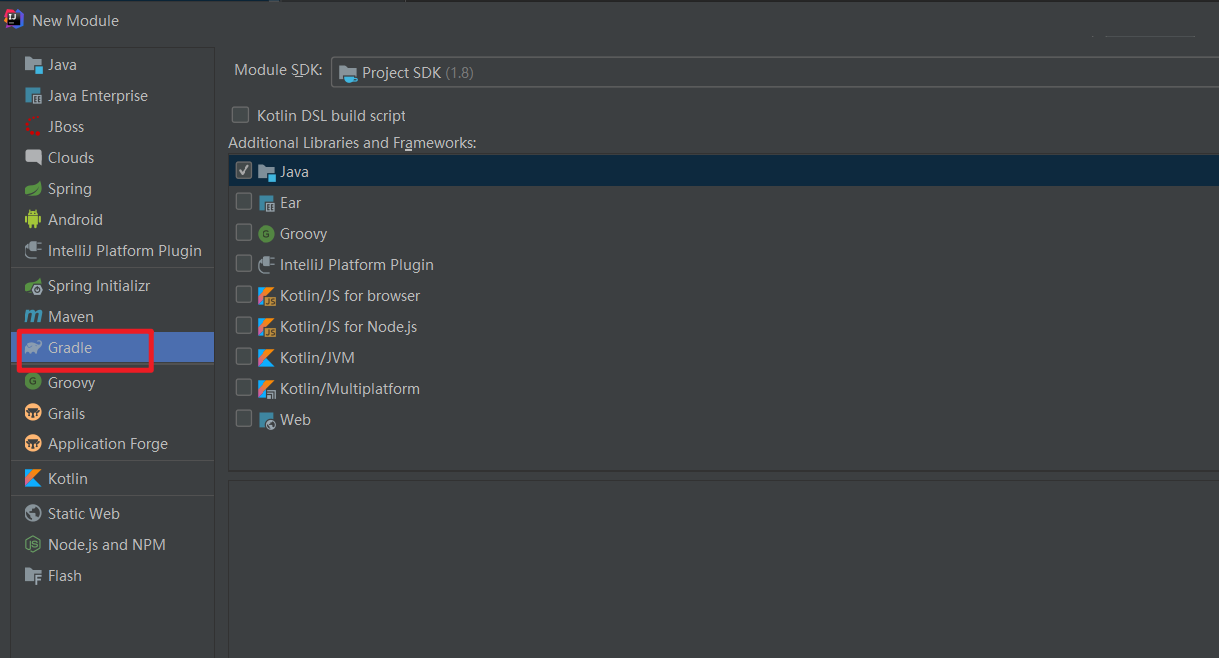This screenshot has height=658, width=1219.
Task: Click the Groovy framework list icon
Action: (x=266, y=234)
